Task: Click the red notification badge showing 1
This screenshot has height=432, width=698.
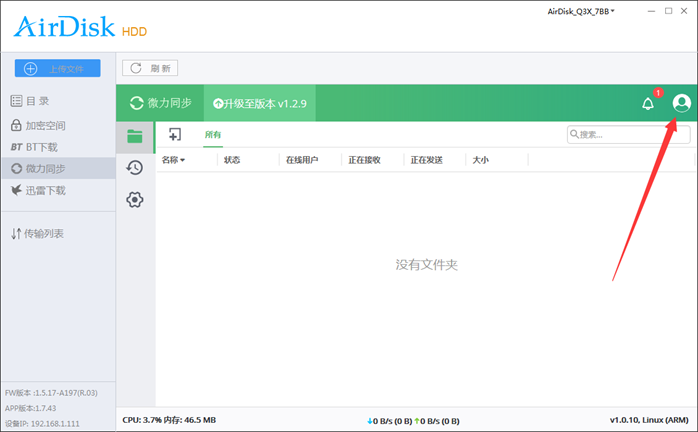Action: click(658, 93)
